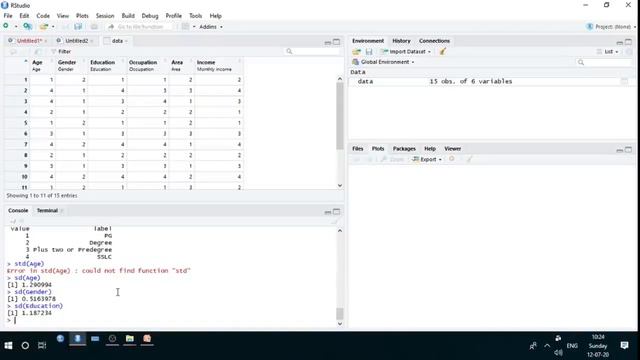
Task: Click the ENG language indicator in tray
Action: (x=572, y=345)
